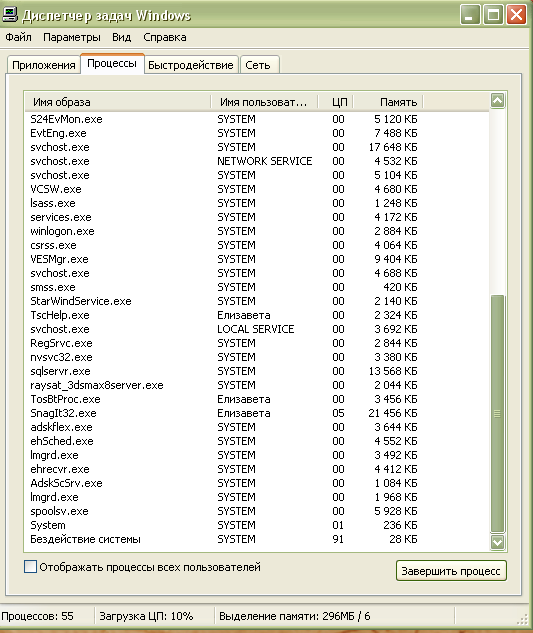
Task: Select the smss.exe process
Action: click(257, 287)
